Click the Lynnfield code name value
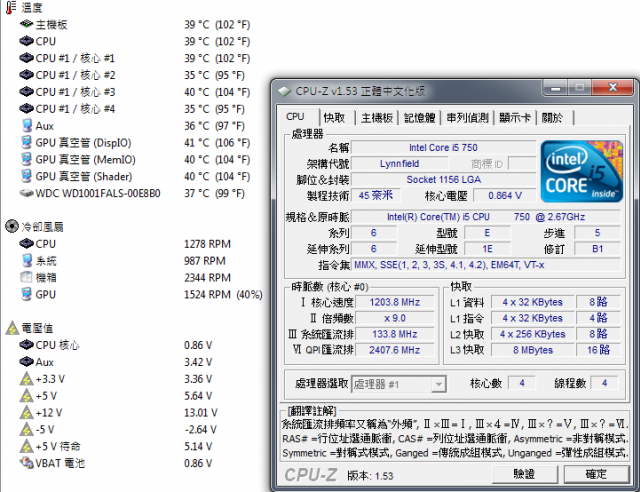Screen dimensions: 640x492 [399, 164]
